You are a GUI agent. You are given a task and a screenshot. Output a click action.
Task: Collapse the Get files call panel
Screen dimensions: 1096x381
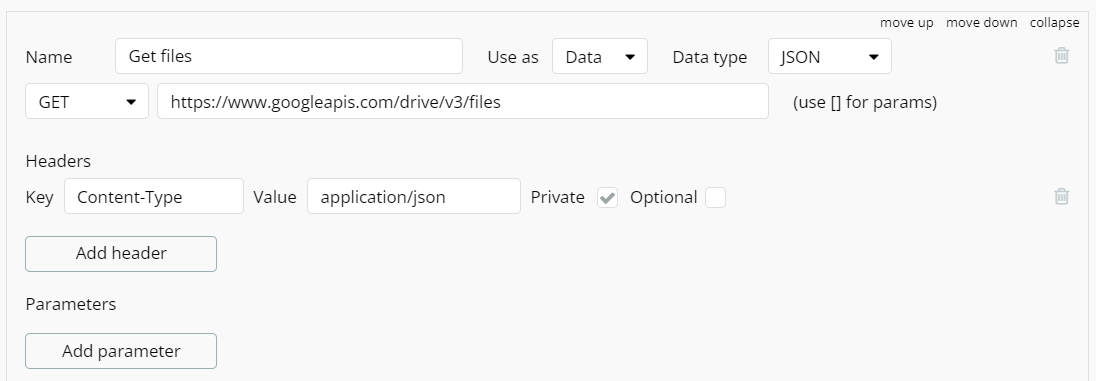click(x=1054, y=22)
